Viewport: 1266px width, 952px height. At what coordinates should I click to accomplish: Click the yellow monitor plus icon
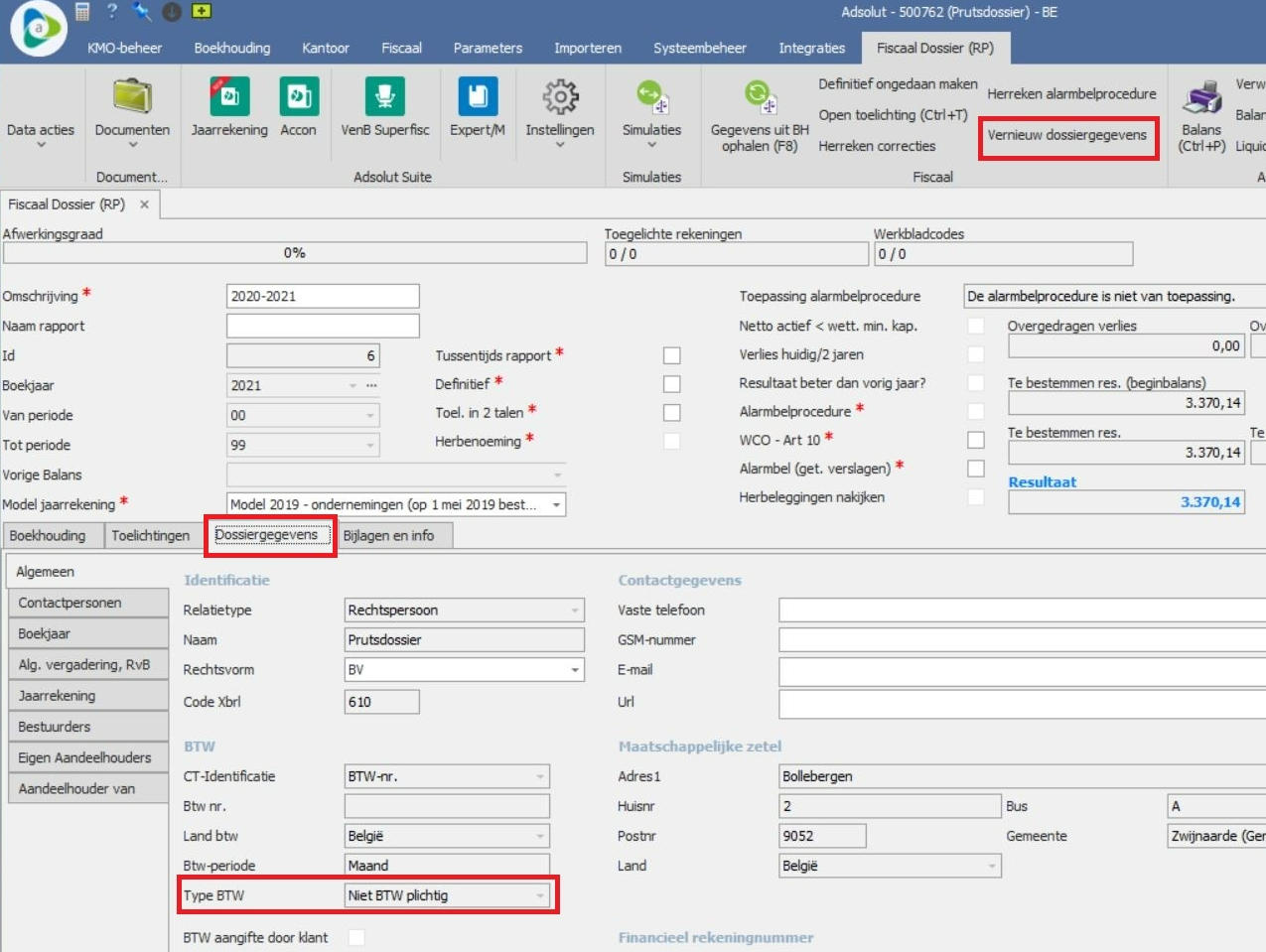201,11
